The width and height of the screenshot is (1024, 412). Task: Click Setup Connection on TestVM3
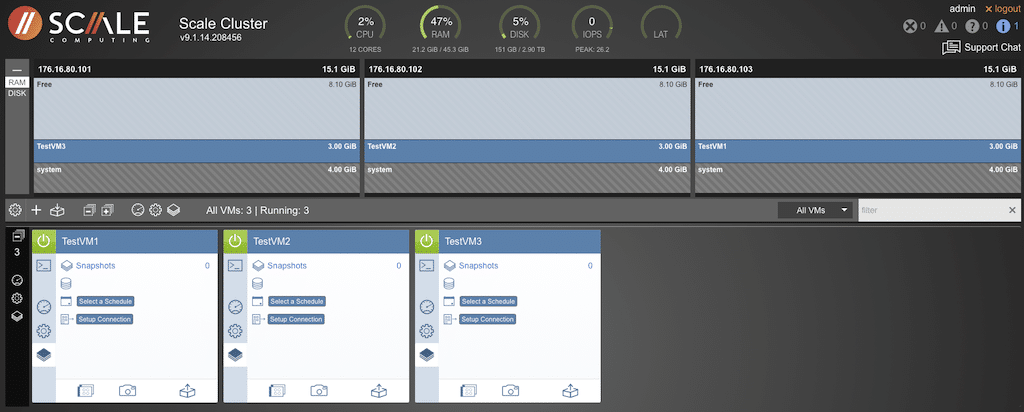pos(487,319)
